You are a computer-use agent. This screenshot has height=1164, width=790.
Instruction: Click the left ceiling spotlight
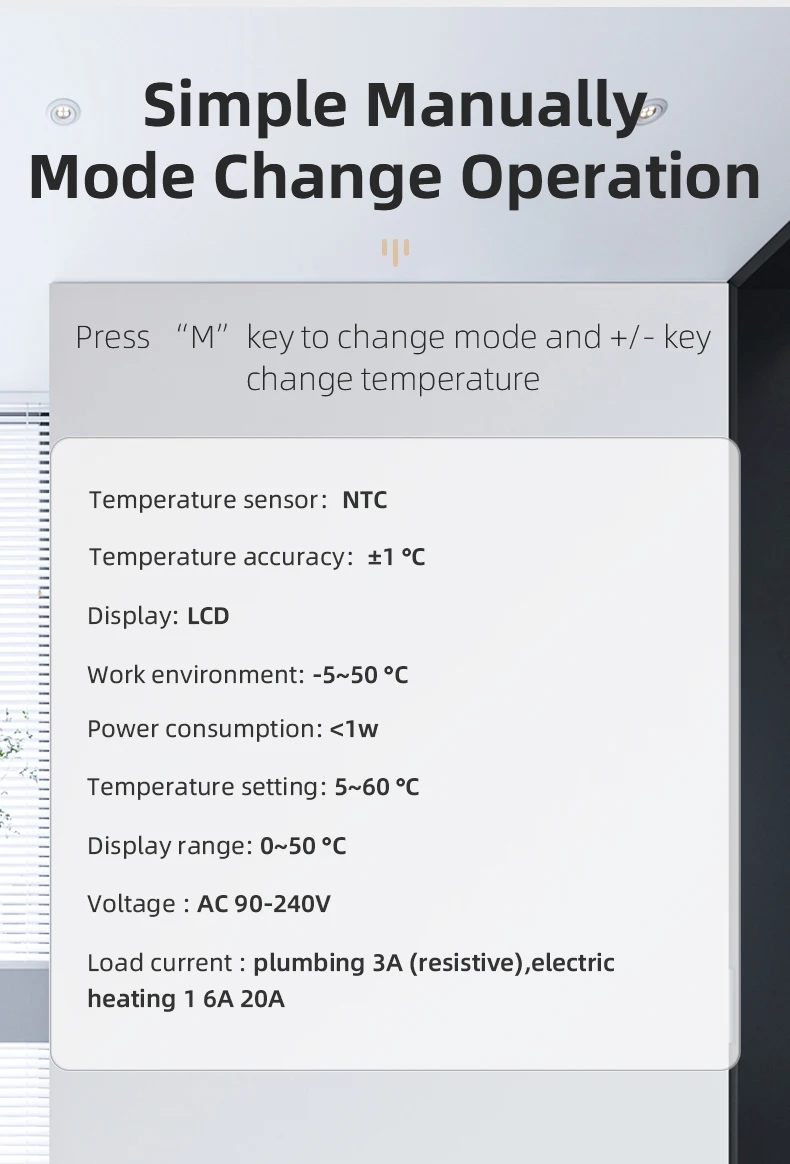click(x=64, y=111)
